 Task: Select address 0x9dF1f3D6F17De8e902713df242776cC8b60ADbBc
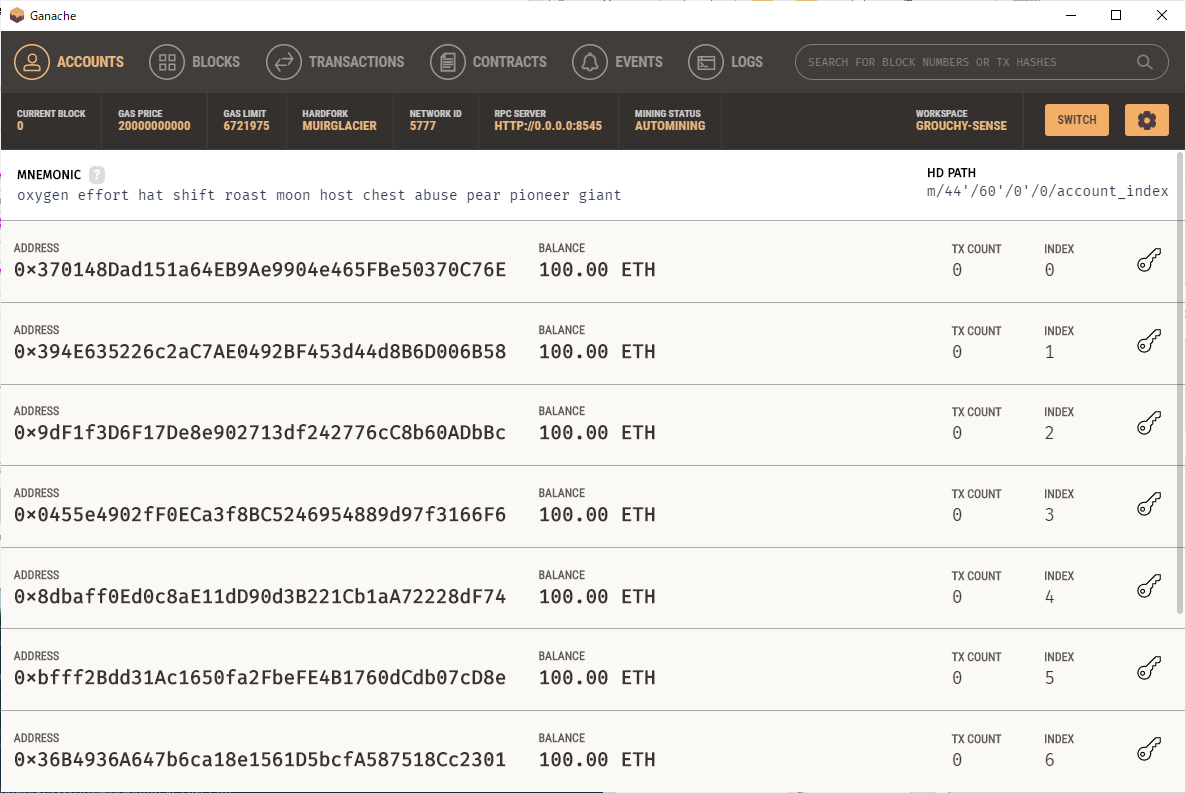[x=259, y=433]
